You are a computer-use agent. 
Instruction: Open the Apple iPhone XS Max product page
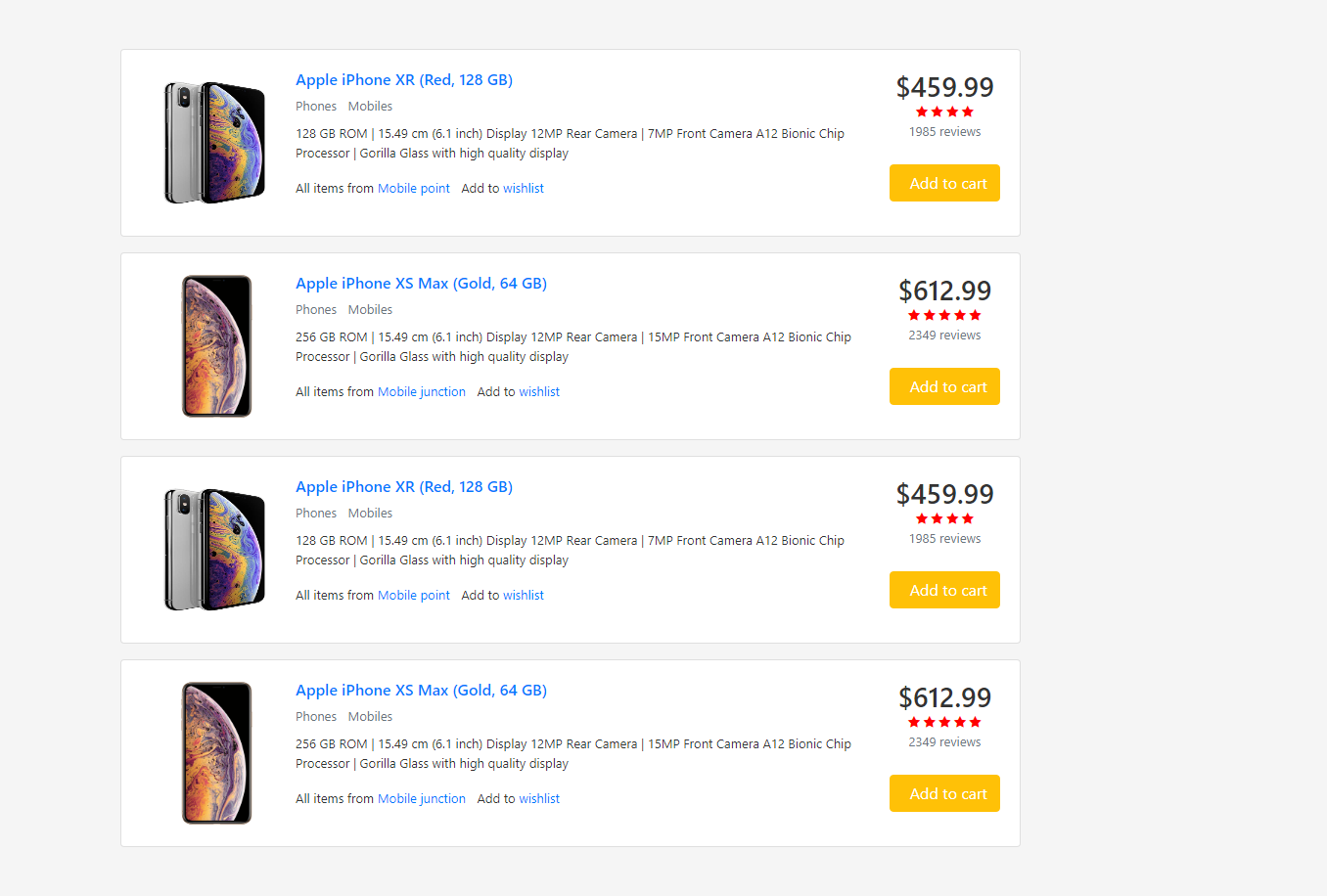[421, 283]
